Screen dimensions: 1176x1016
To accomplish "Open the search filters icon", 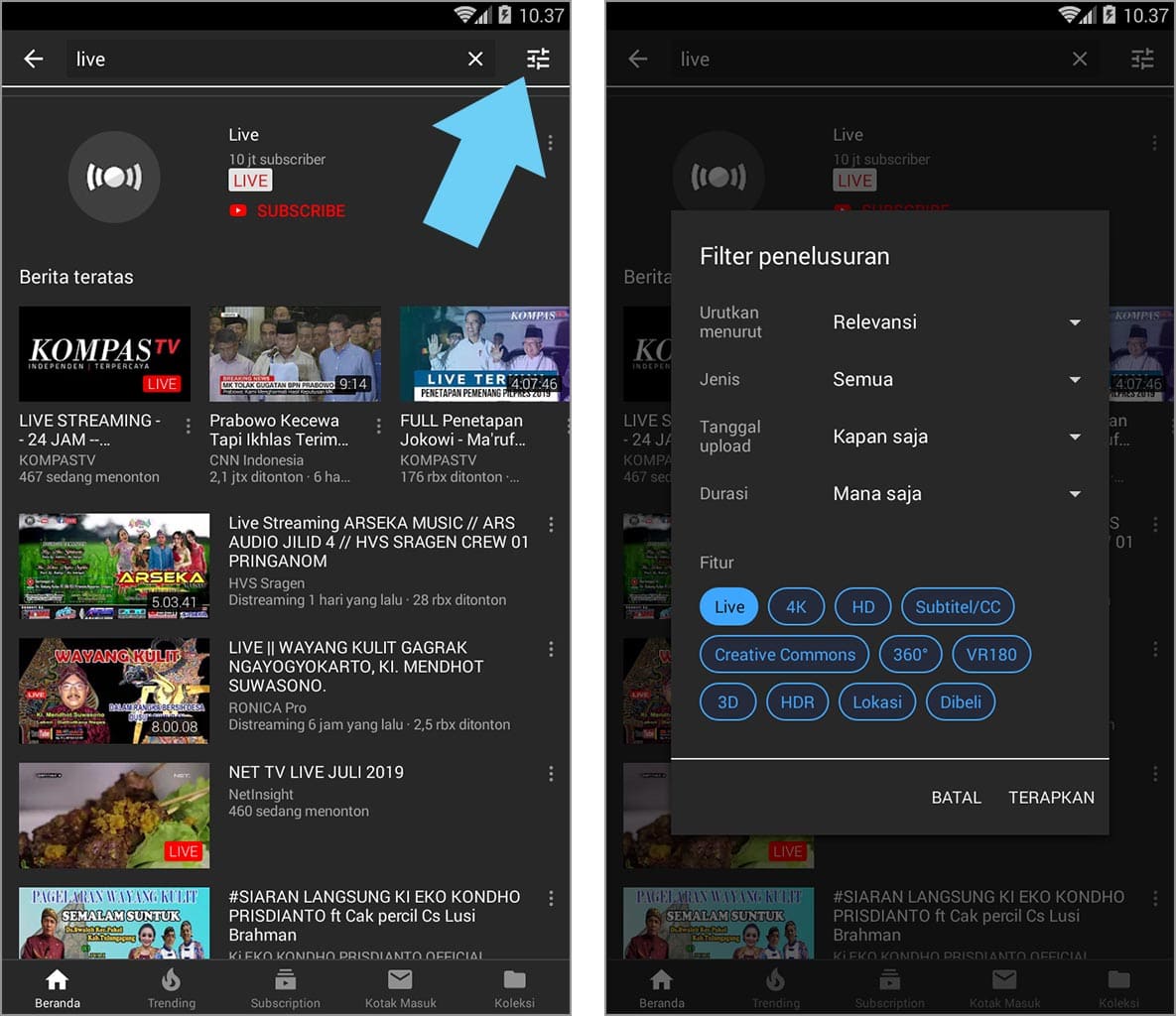I will click(x=537, y=59).
